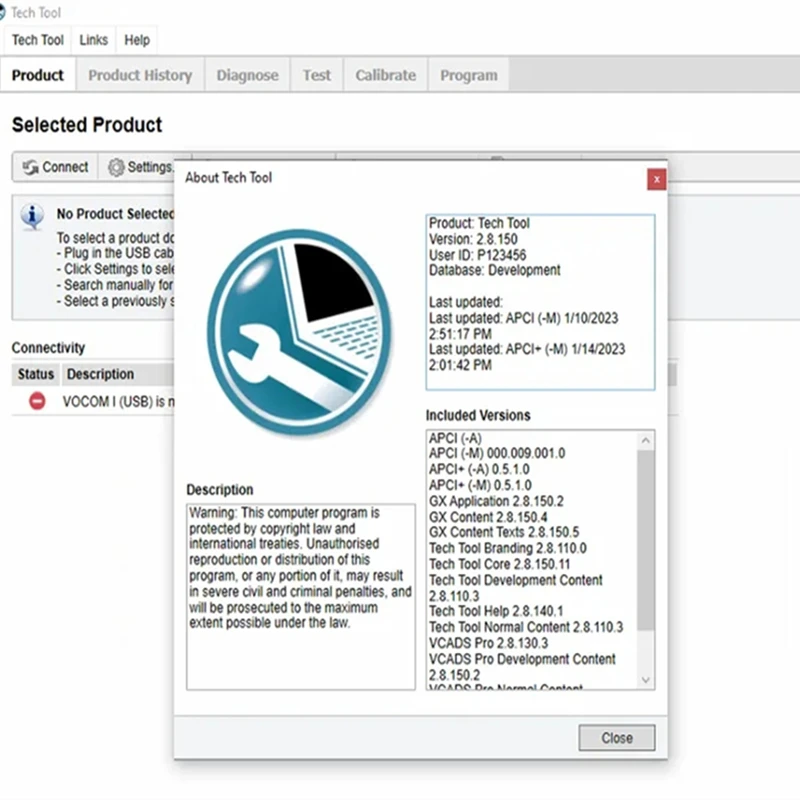Viewport: 800px width, 800px height.
Task: Click 'Last updated: APCI (-M) 1/10/2023' line
Action: (523, 318)
